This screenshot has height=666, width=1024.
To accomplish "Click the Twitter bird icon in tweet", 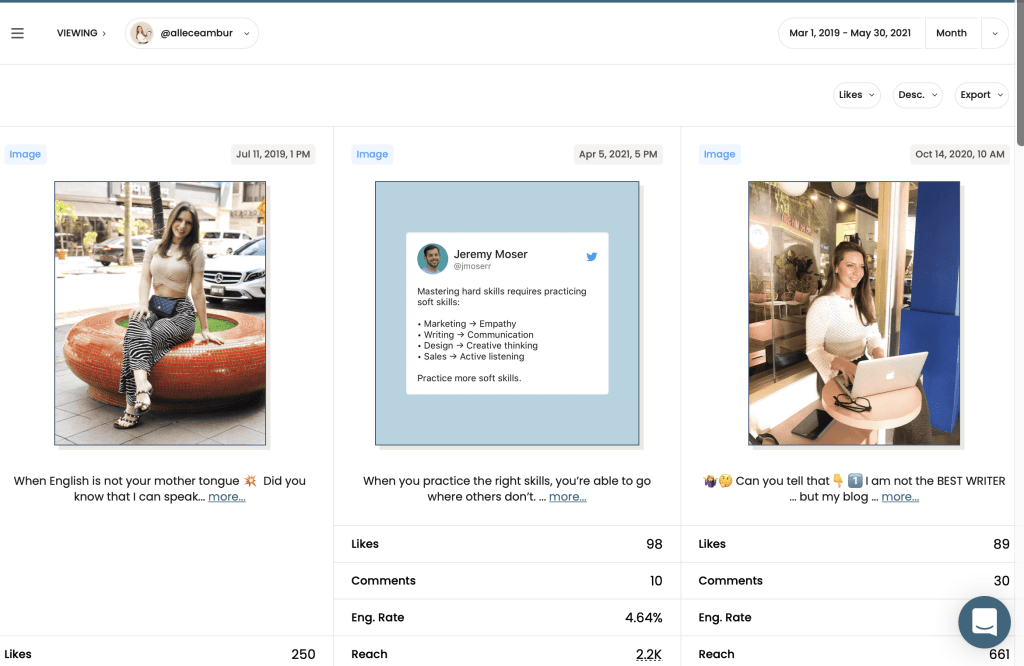I will (x=591, y=257).
